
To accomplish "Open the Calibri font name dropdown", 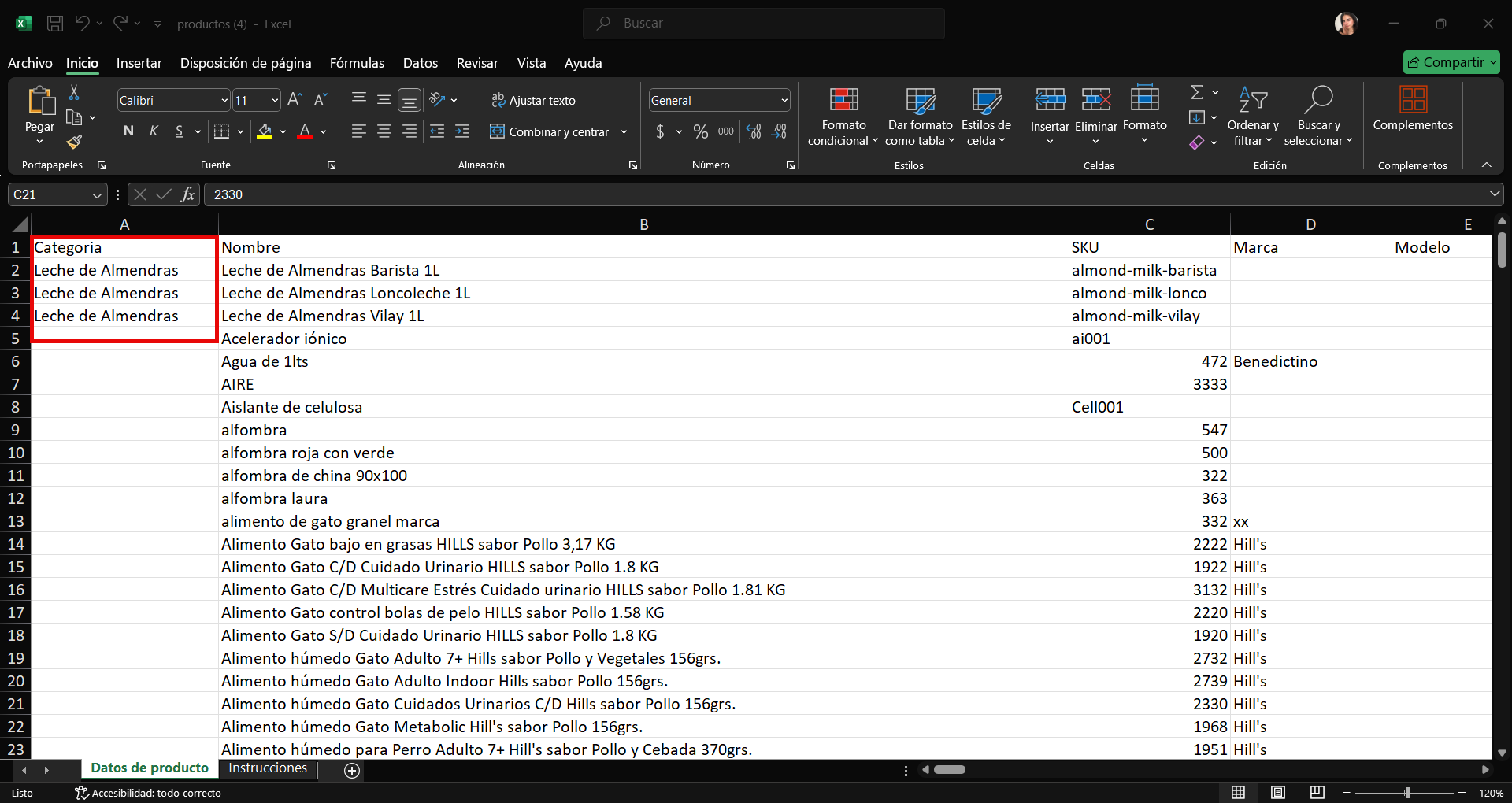I will (x=224, y=101).
